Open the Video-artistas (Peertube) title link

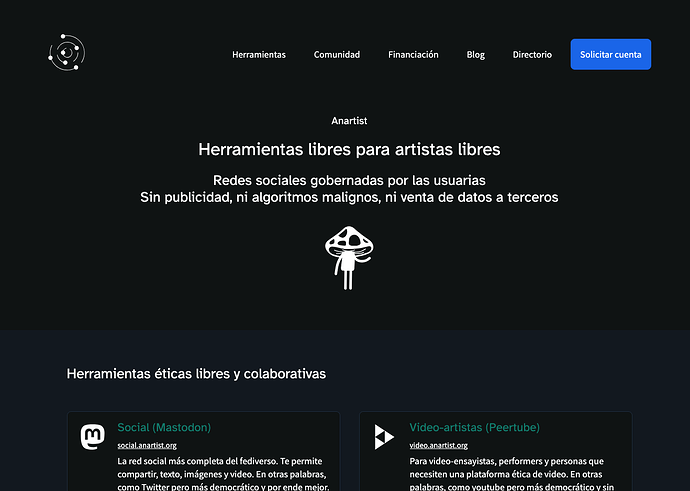click(x=475, y=427)
